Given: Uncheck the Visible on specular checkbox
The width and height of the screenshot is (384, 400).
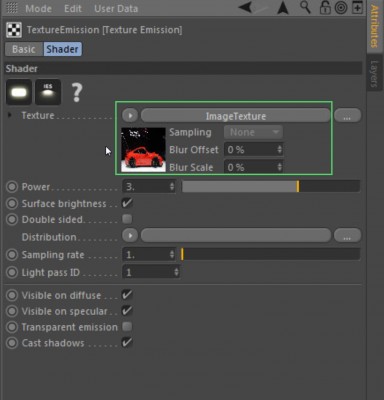Looking at the screenshot, I should click(x=127, y=310).
